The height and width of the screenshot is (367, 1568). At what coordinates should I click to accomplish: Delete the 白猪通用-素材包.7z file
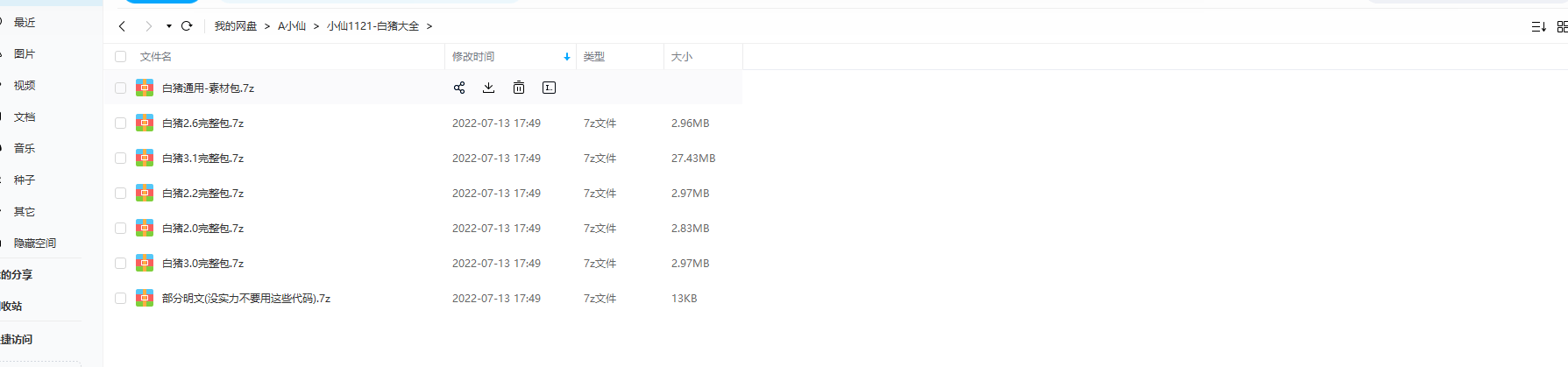519,88
